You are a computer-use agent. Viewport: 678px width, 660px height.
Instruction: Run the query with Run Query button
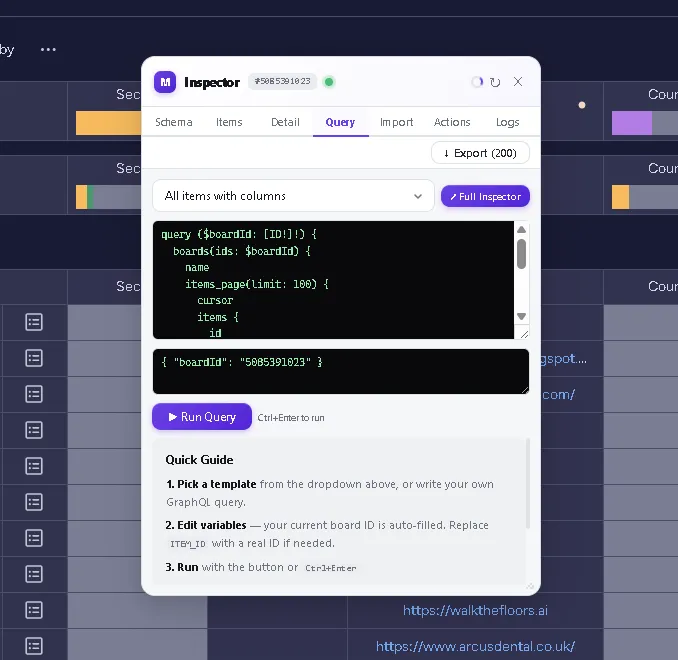coord(202,417)
